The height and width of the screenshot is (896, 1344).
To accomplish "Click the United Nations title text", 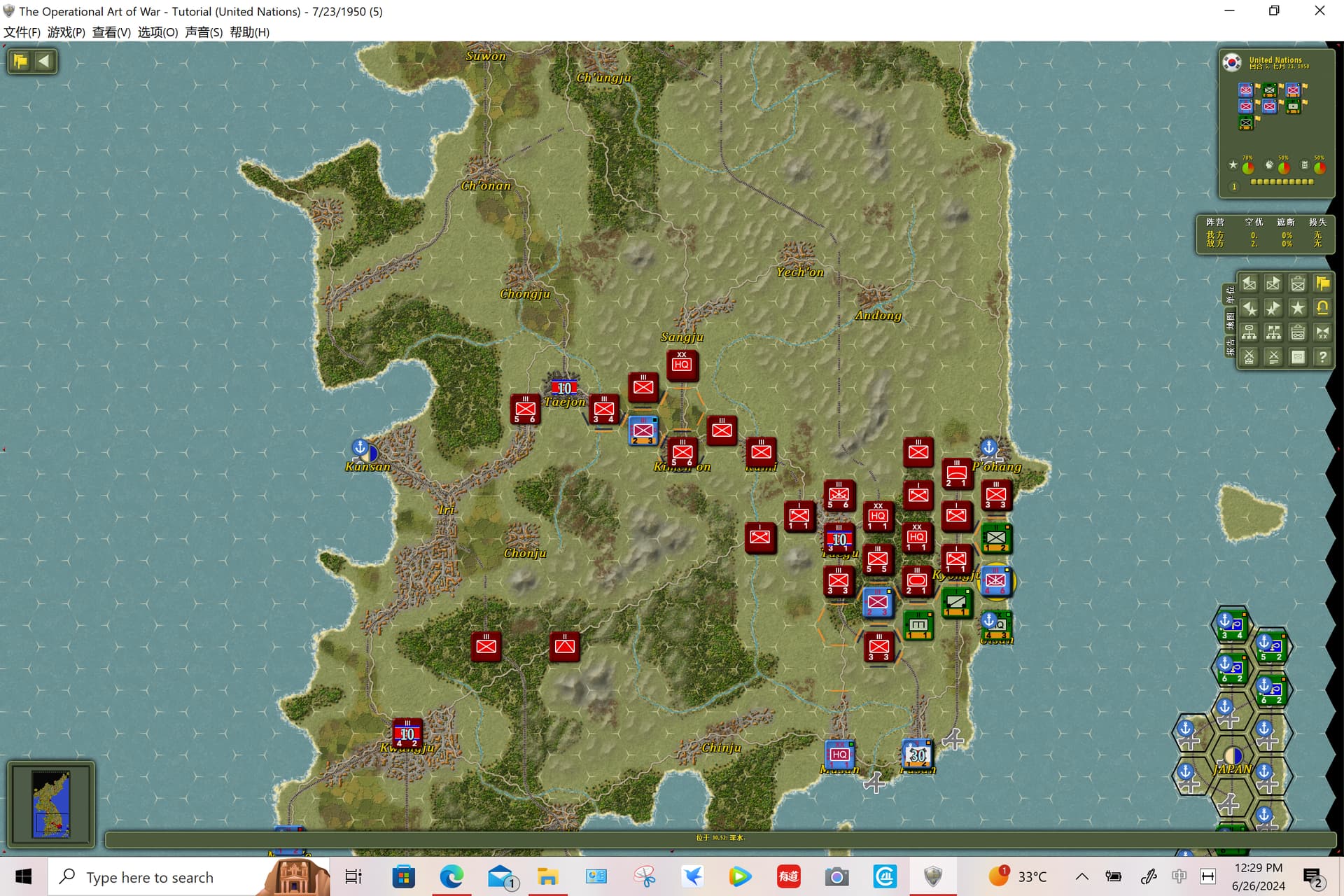I will [1275, 60].
